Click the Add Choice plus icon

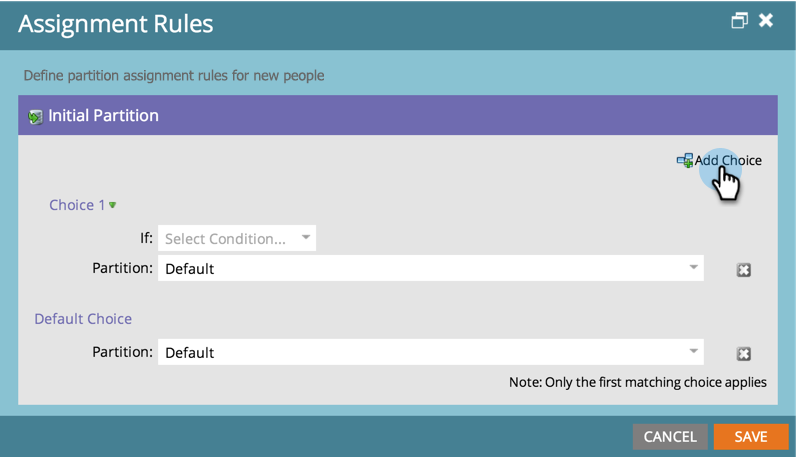pos(685,161)
